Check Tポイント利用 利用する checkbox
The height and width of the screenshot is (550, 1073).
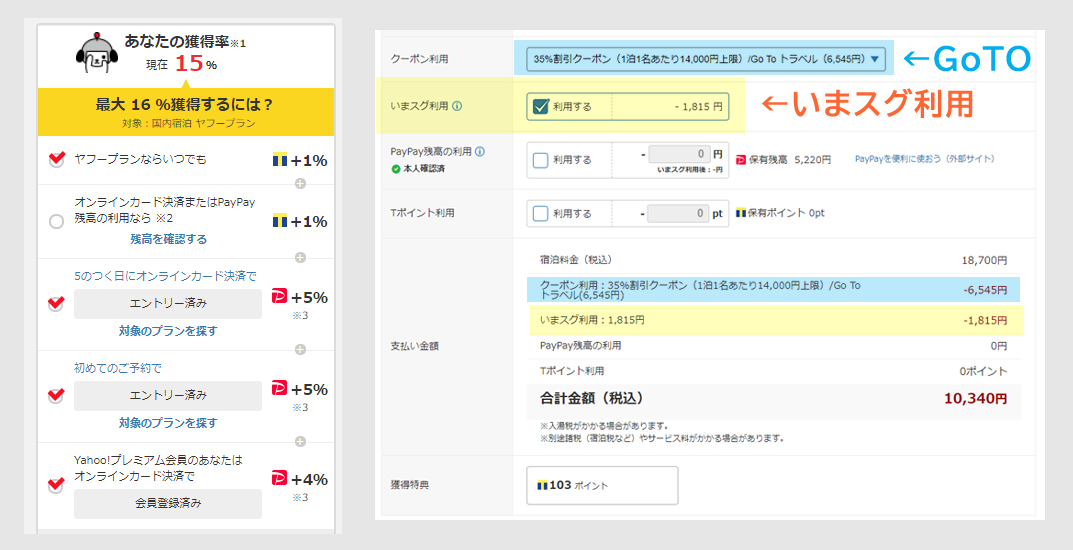541,213
